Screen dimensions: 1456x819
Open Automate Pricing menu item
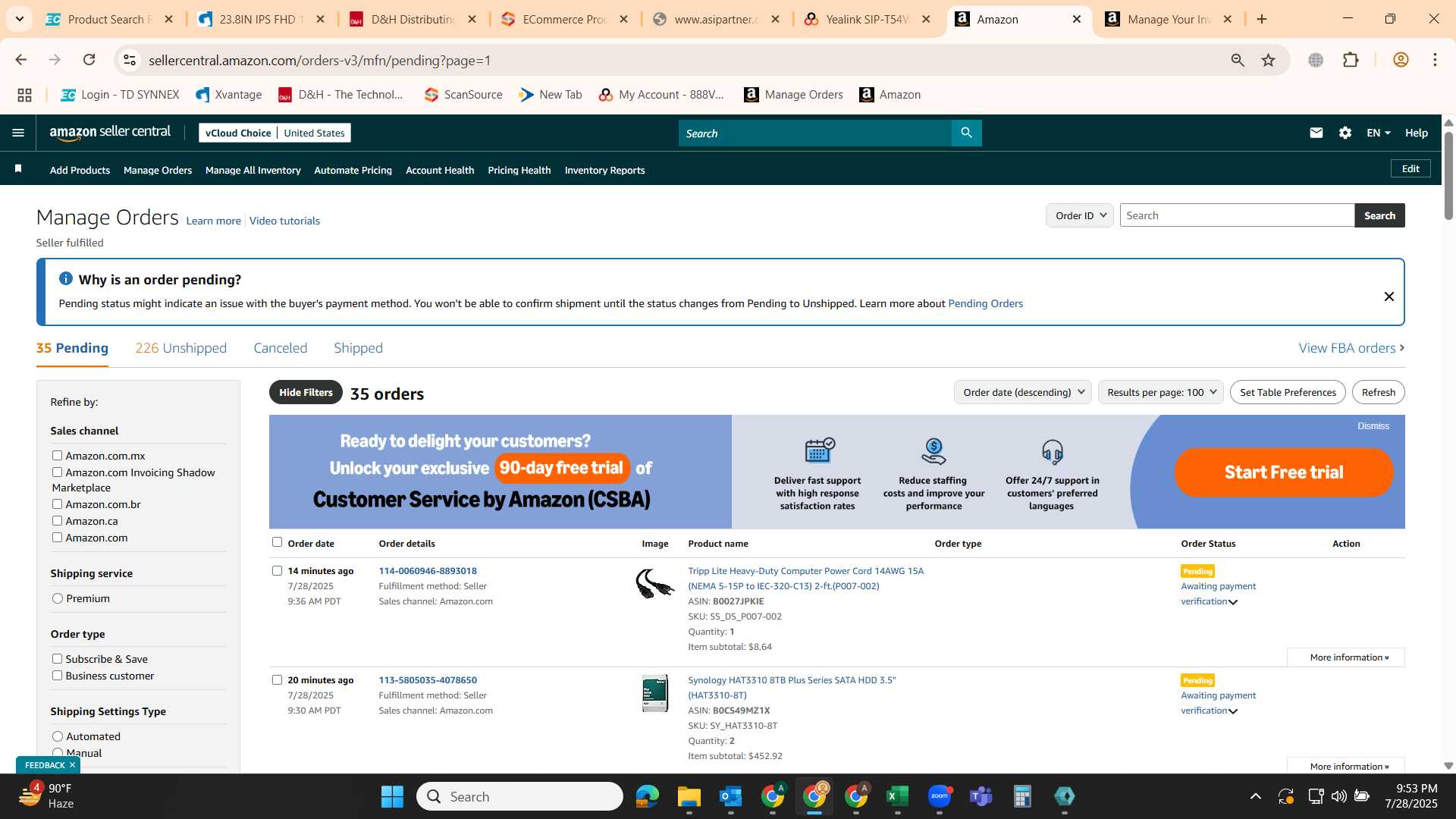pos(353,170)
